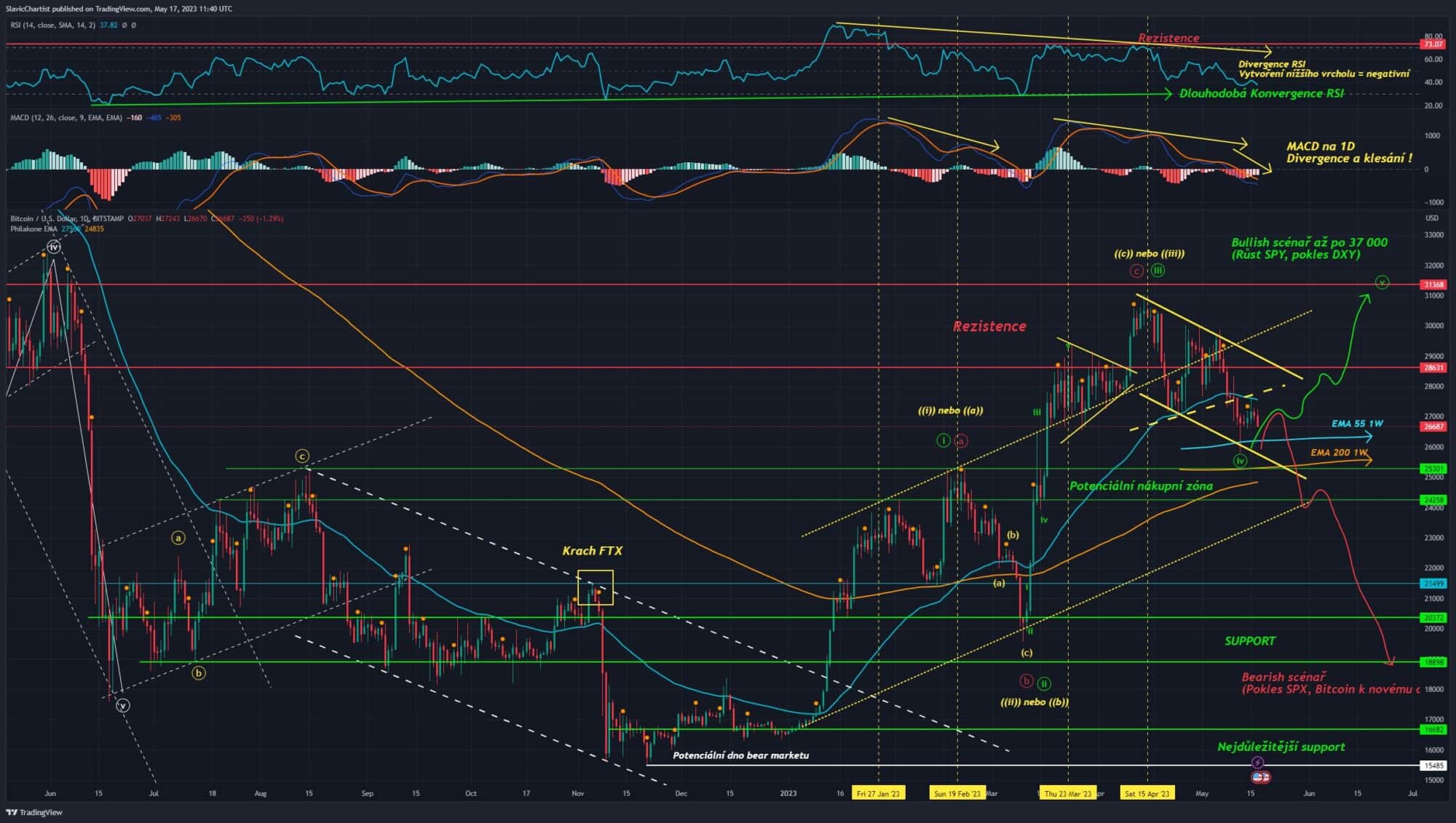The height and width of the screenshot is (823, 1456).
Task: Select the Sat 15 Apr '23 date marker
Action: pos(1147,793)
